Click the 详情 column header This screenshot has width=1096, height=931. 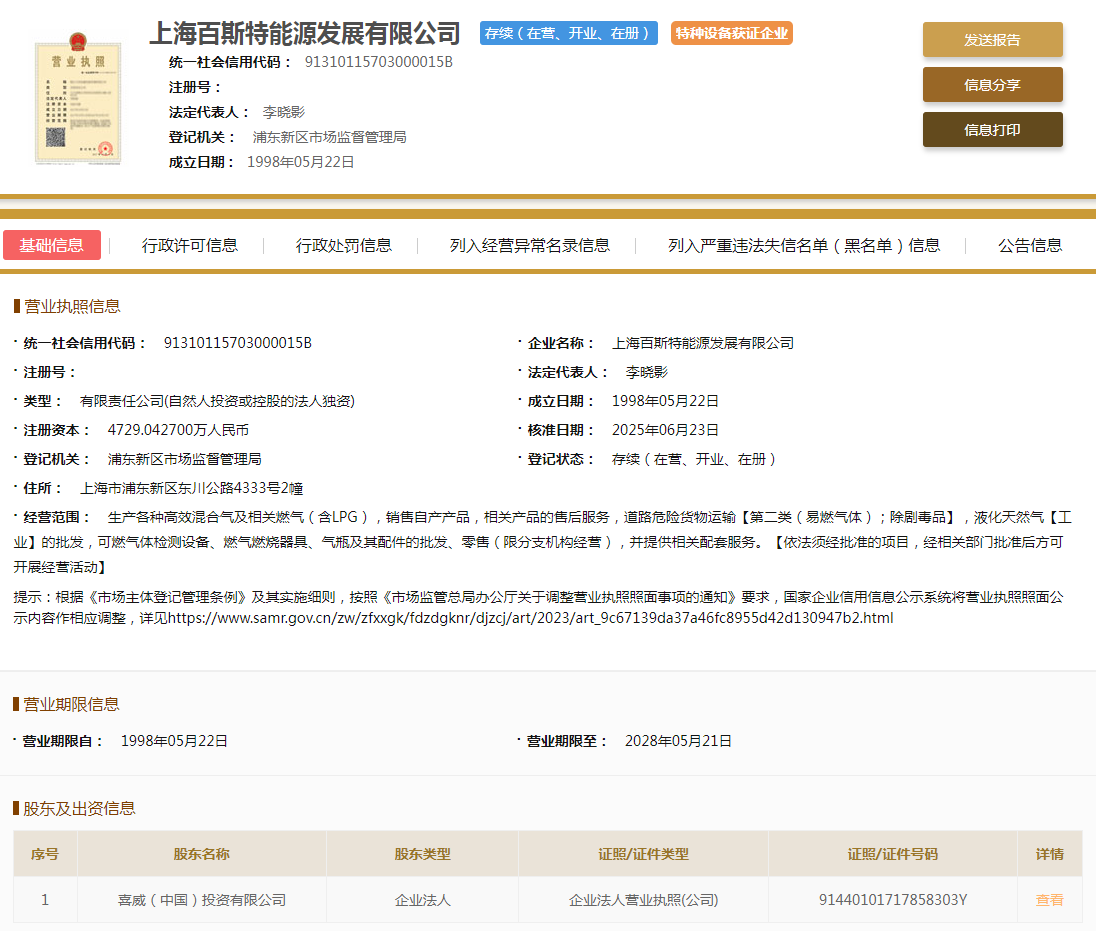1049,854
